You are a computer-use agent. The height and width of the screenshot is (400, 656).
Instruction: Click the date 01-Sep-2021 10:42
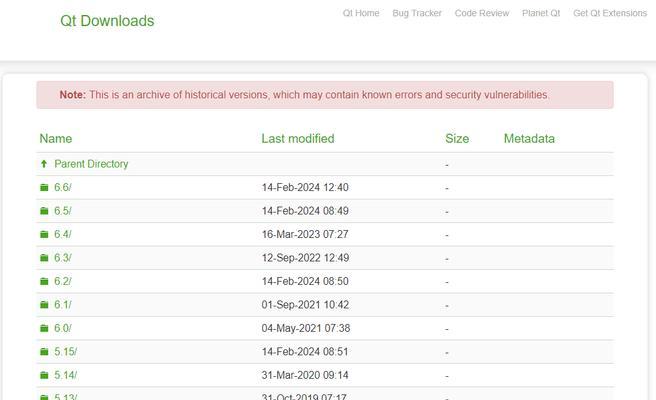click(x=305, y=305)
